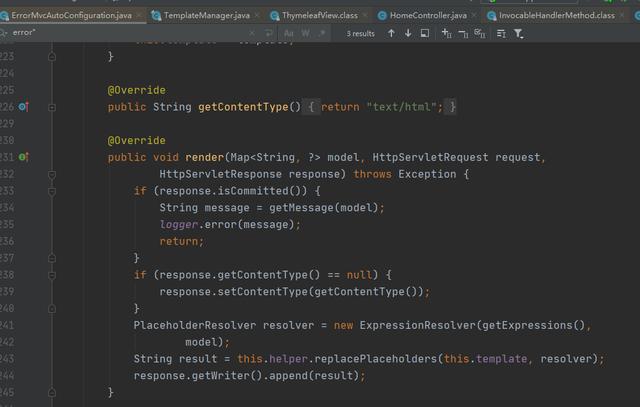The width and height of the screenshot is (640, 407).
Task: Click the "text/html" string literal
Action: (x=401, y=107)
